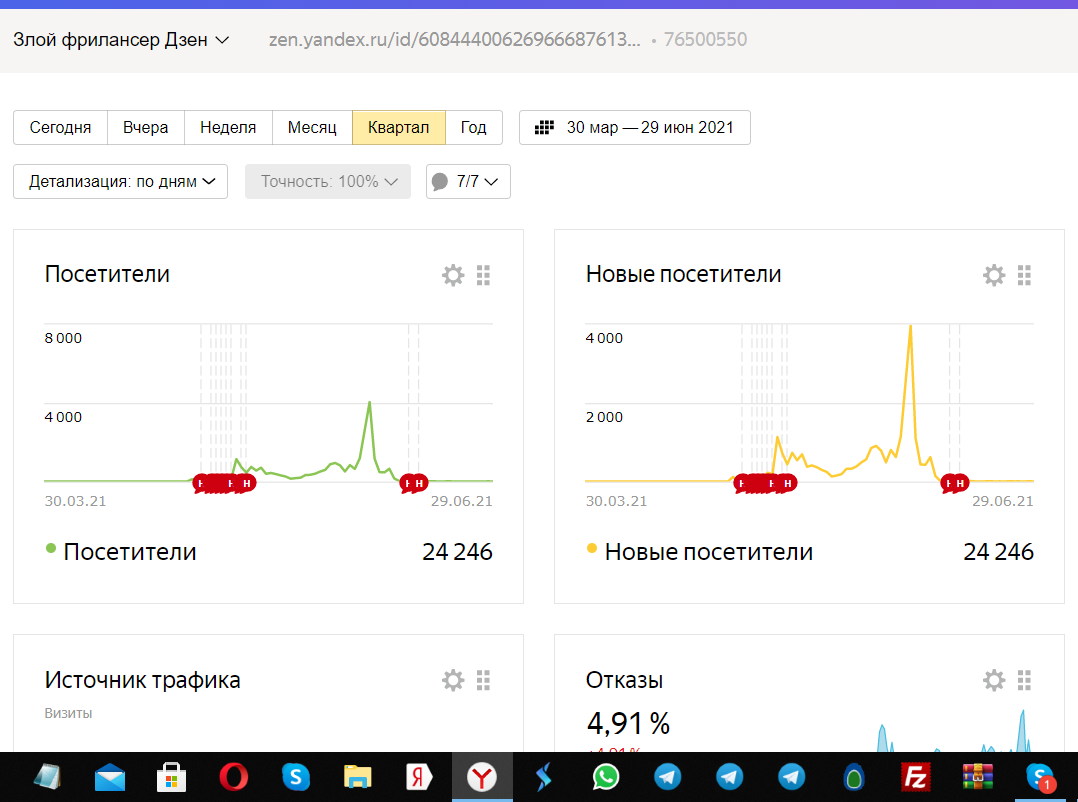
Task: Open Opera browser from the taskbar
Action: [234, 777]
